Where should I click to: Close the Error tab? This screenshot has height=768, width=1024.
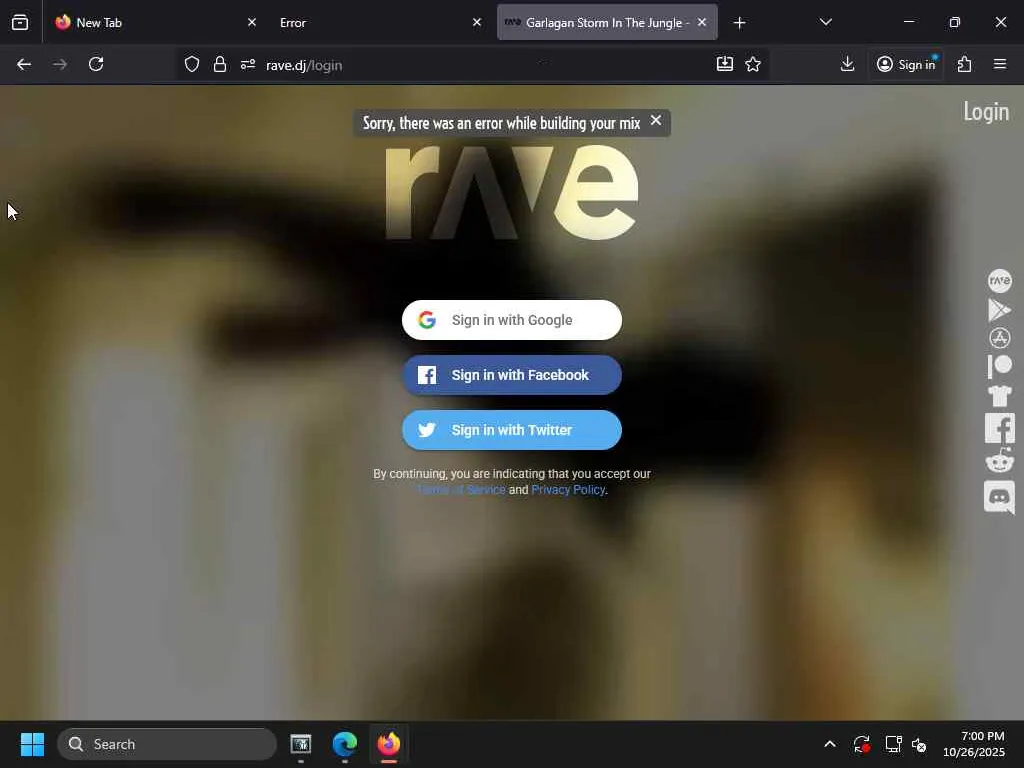pos(477,22)
